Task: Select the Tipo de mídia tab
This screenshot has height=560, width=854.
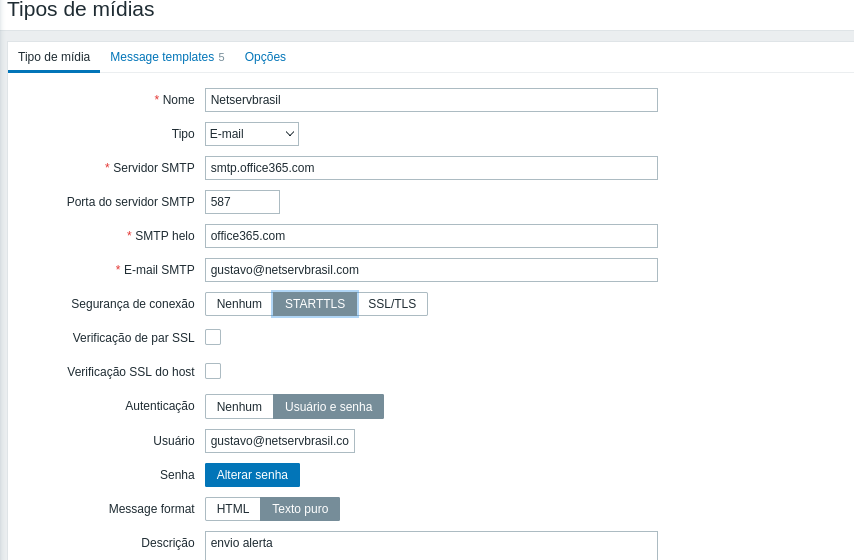Action: coord(54,57)
